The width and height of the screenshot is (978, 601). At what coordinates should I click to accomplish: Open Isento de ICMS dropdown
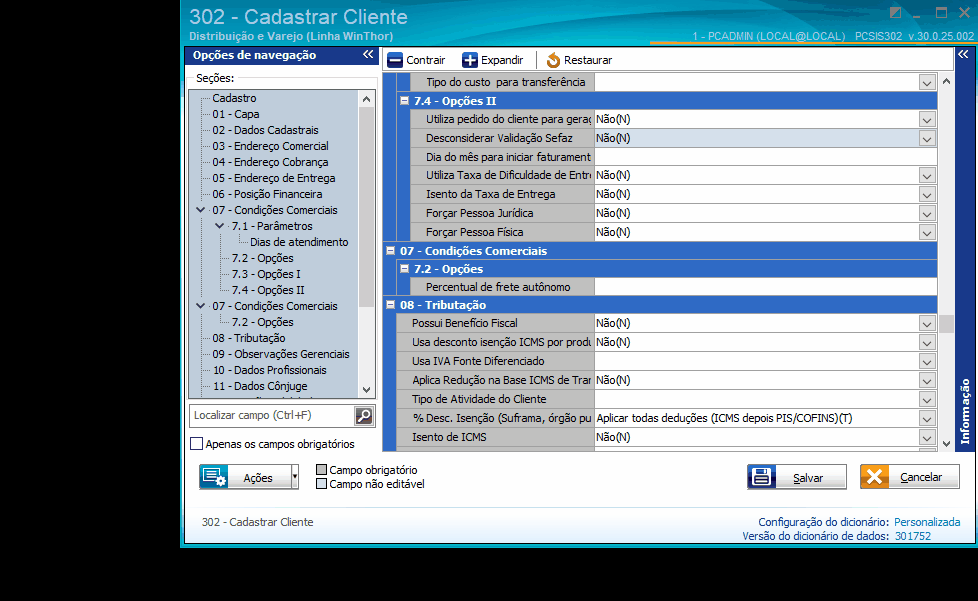click(x=927, y=438)
